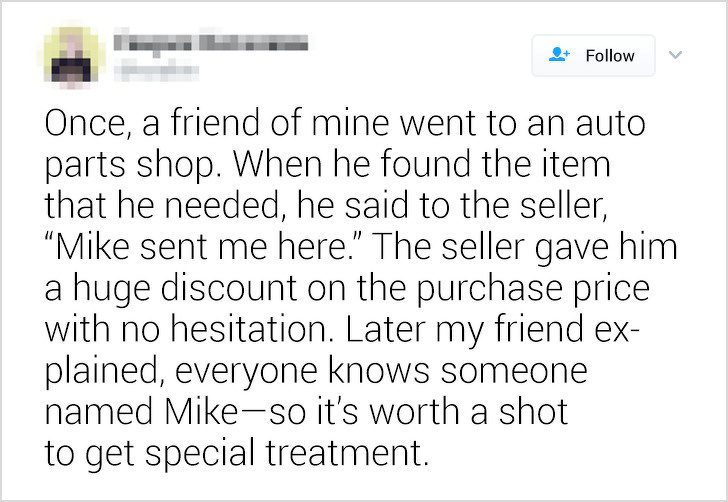Click the words "The seller gave him"

pos(524,247)
